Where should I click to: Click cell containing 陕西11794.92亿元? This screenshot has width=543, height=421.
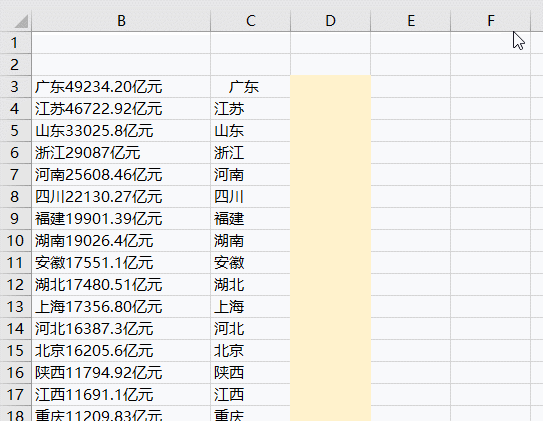click(x=121, y=373)
